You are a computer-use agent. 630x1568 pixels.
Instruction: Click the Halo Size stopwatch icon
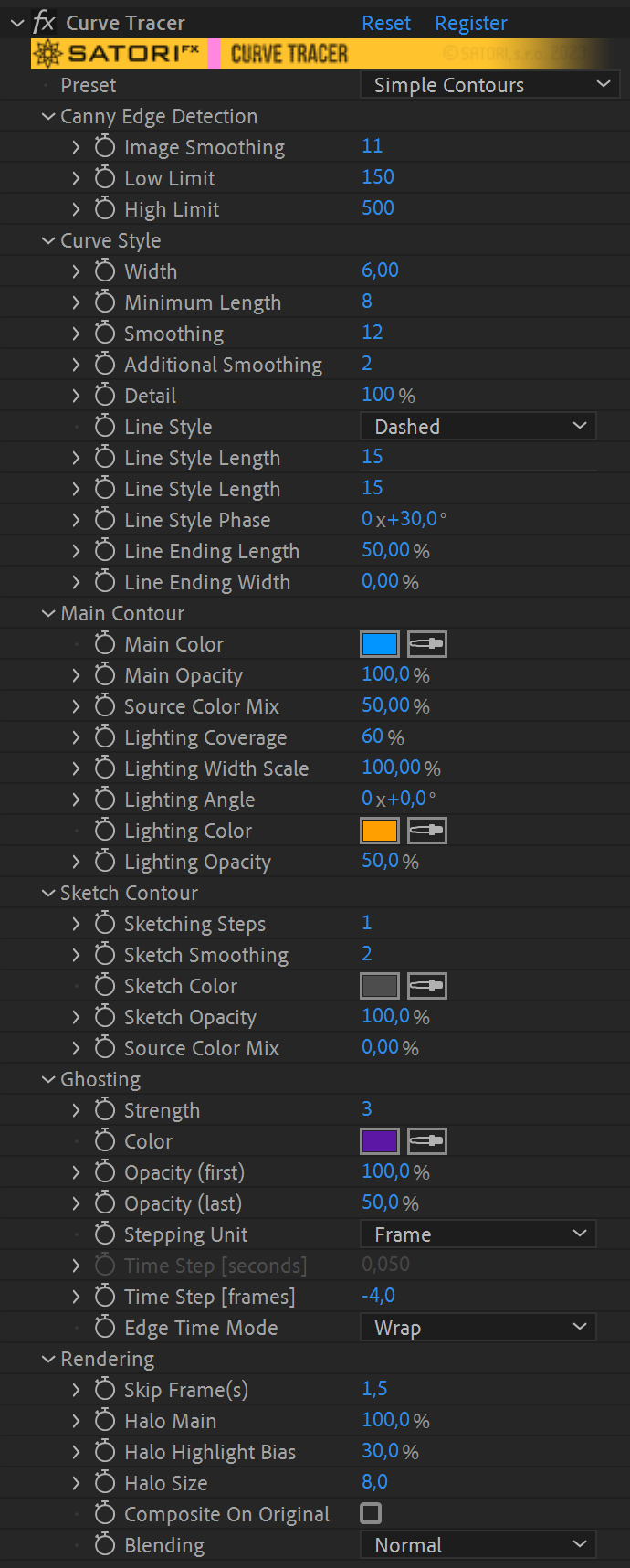[x=105, y=1483]
